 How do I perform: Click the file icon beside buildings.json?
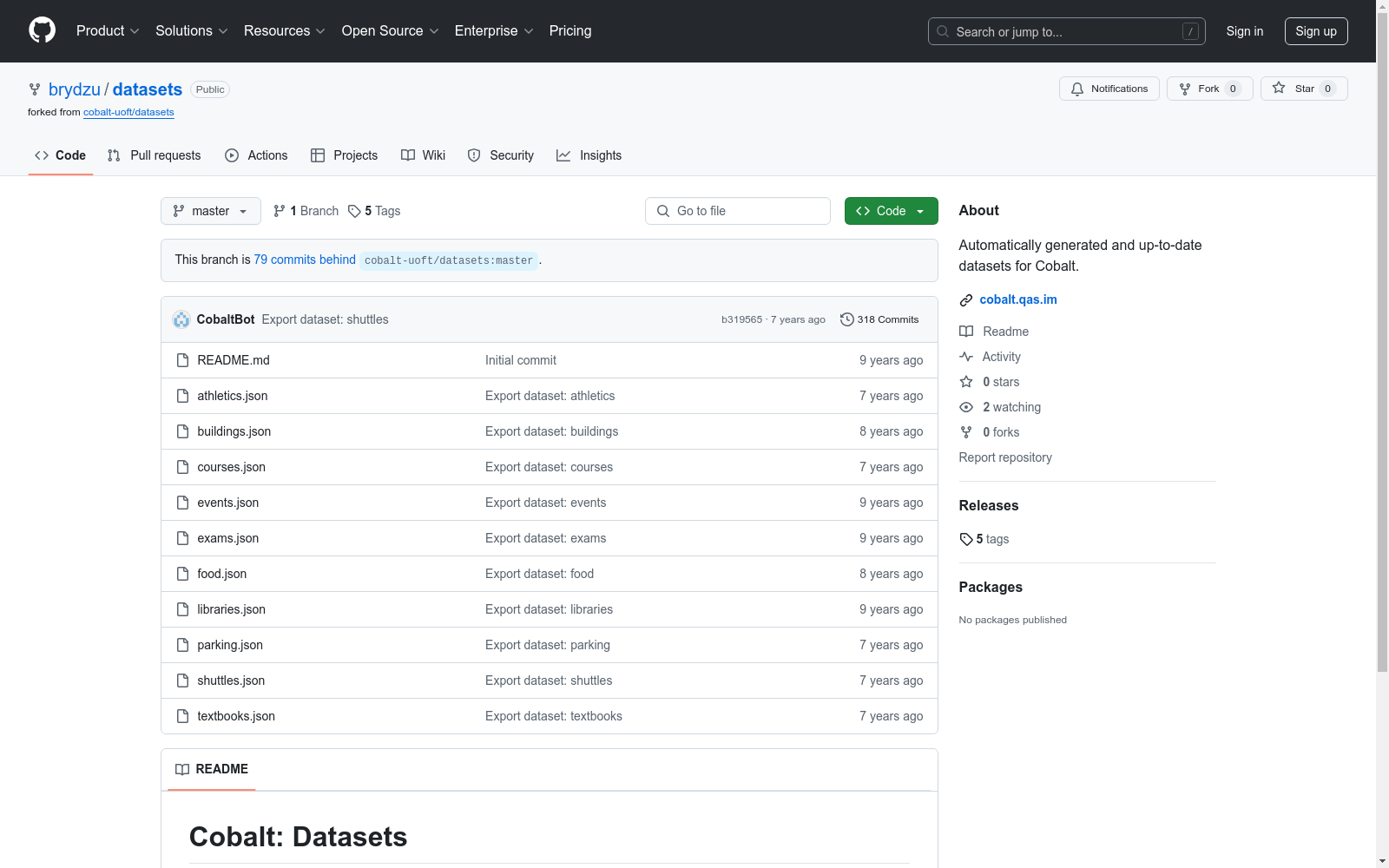pyautogui.click(x=182, y=431)
